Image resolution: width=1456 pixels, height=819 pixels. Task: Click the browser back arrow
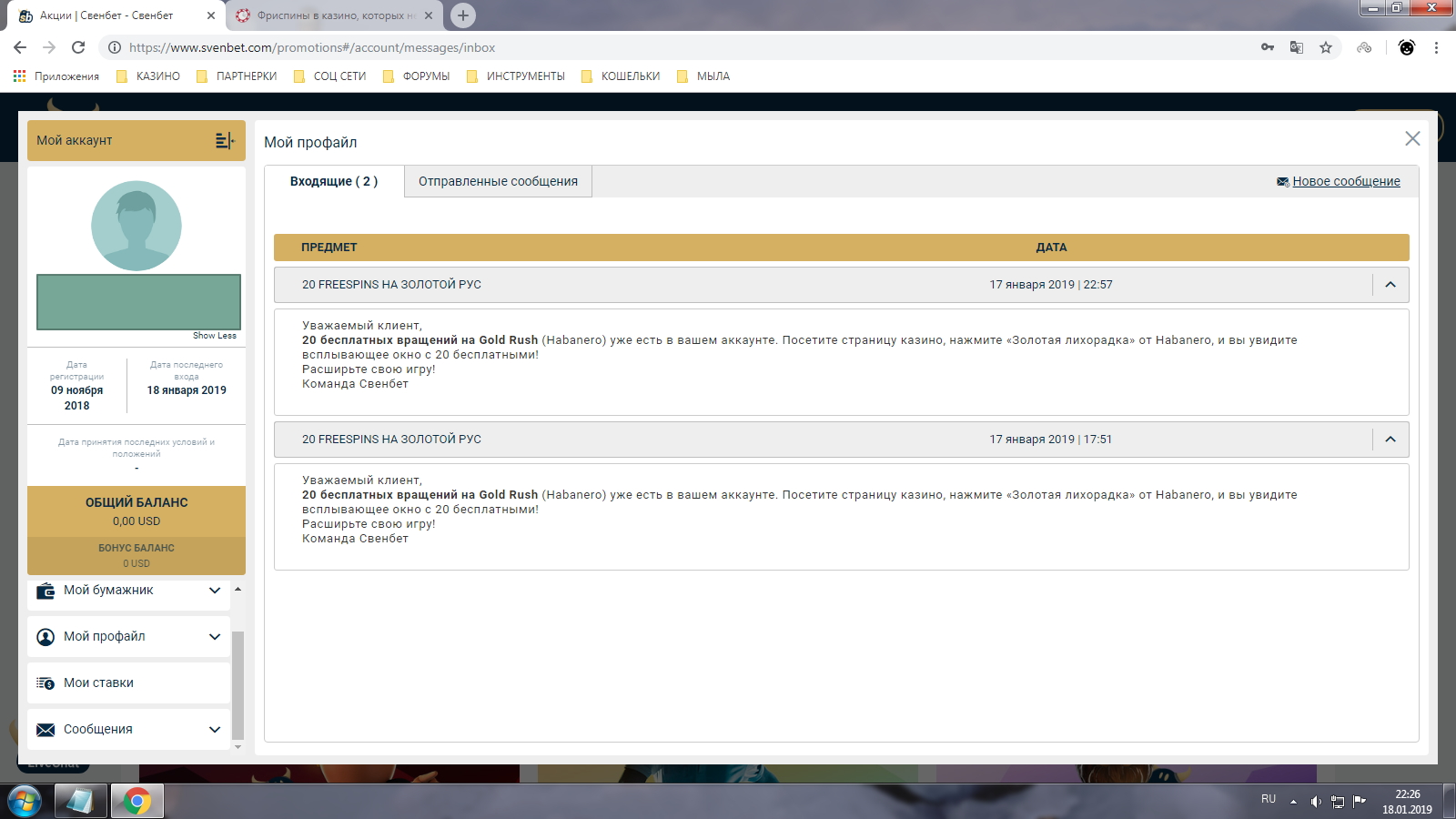[x=20, y=47]
